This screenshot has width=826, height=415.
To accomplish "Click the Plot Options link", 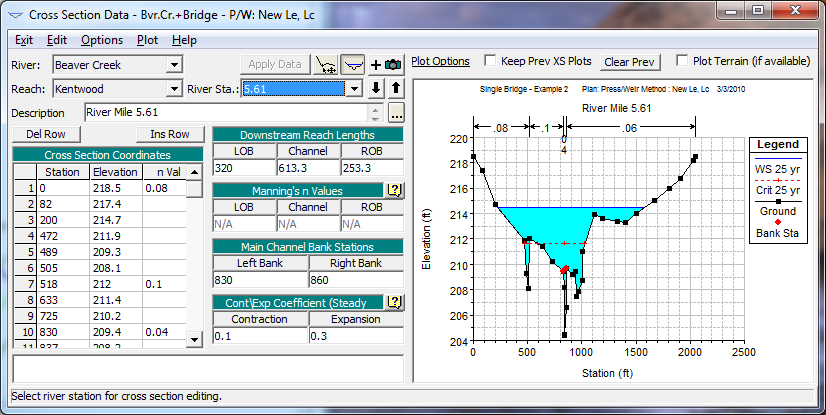I will 440,61.
